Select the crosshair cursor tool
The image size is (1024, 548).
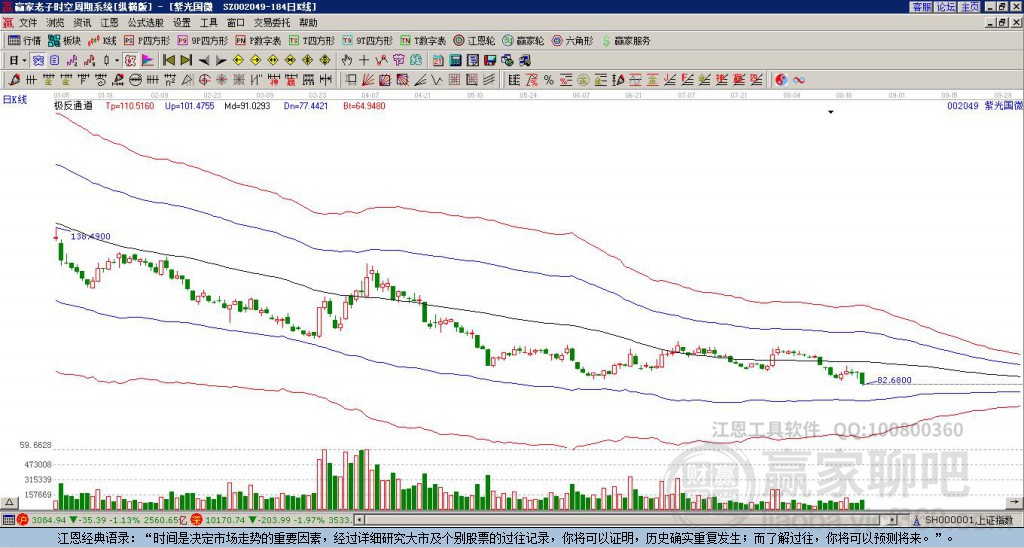(364, 61)
